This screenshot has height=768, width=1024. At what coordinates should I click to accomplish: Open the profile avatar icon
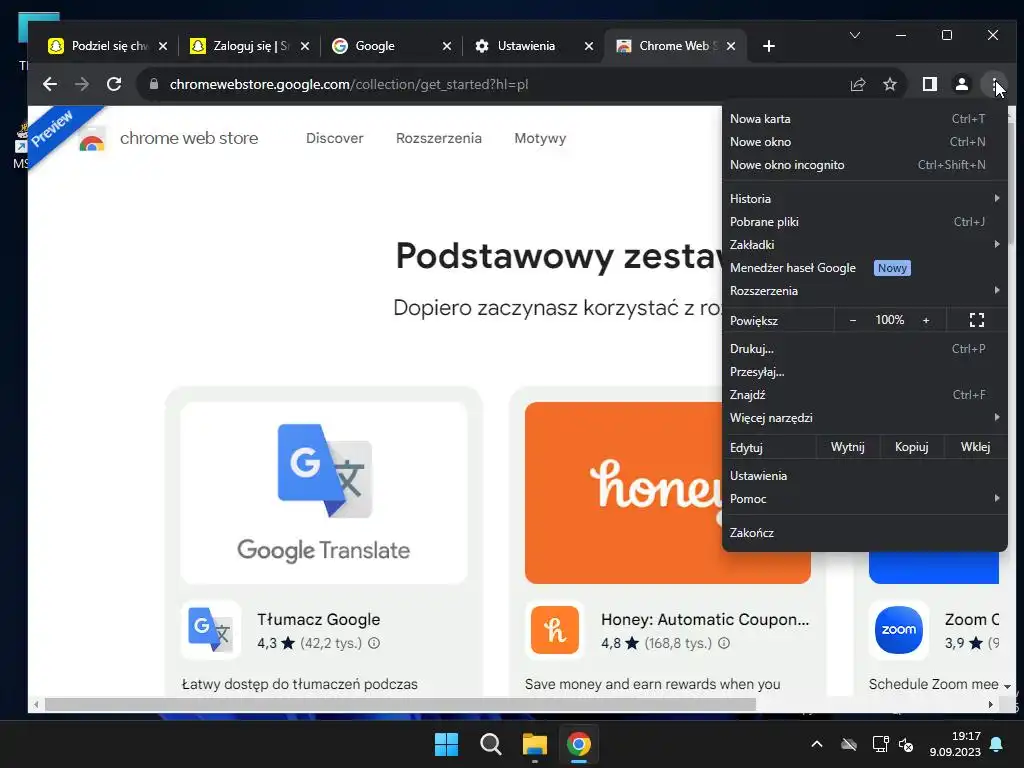pyautogui.click(x=962, y=84)
